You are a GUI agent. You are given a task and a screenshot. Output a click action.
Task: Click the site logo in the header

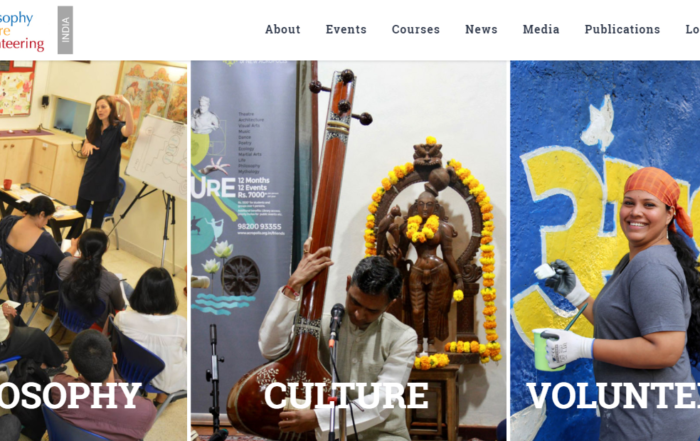coord(22,30)
